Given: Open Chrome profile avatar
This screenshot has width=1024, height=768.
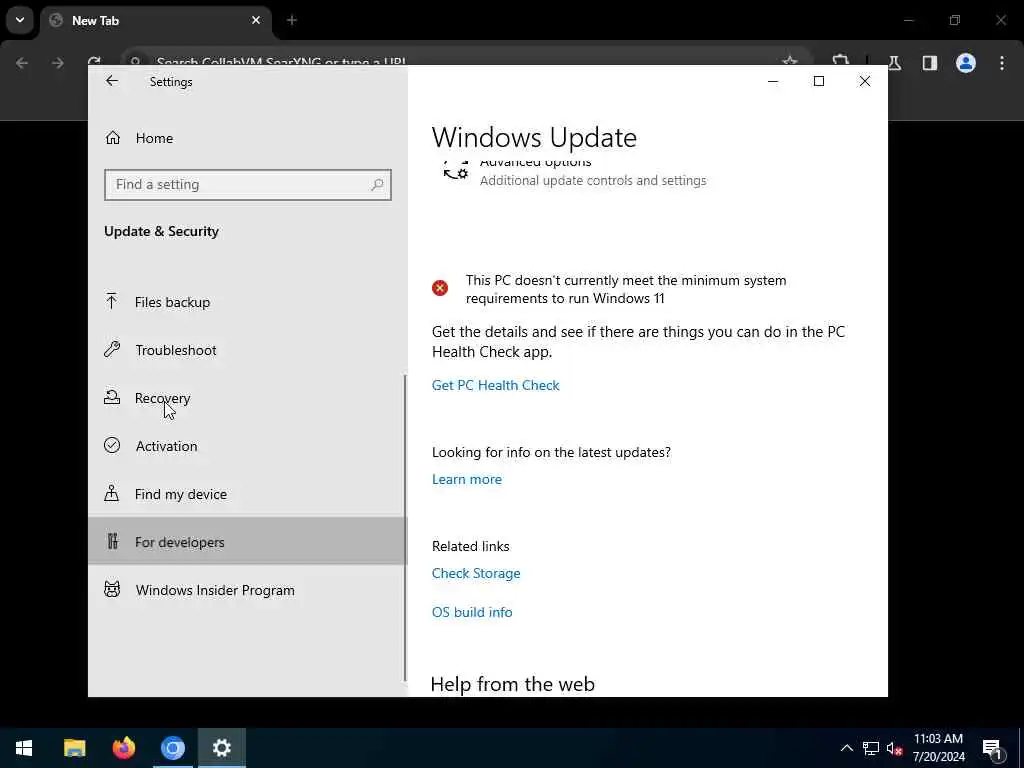Looking at the screenshot, I should pyautogui.click(x=966, y=63).
